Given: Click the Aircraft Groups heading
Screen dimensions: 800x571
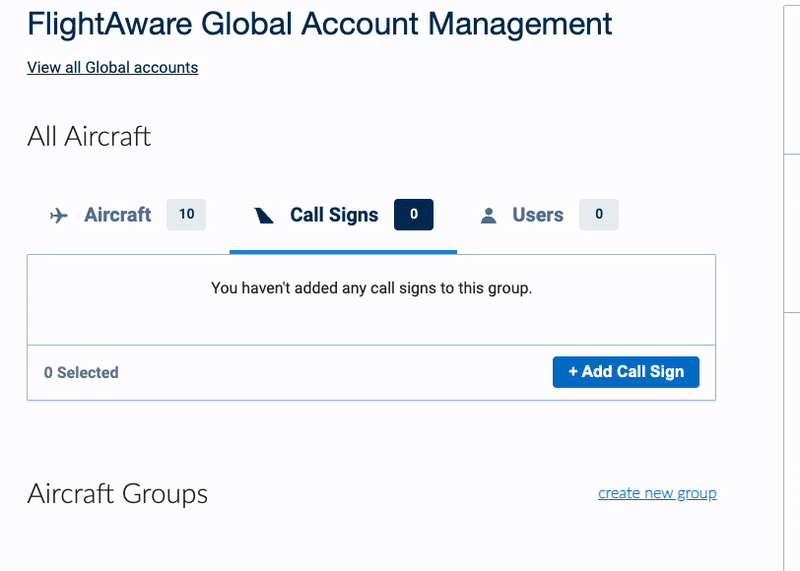Looking at the screenshot, I should pyautogui.click(x=117, y=494).
